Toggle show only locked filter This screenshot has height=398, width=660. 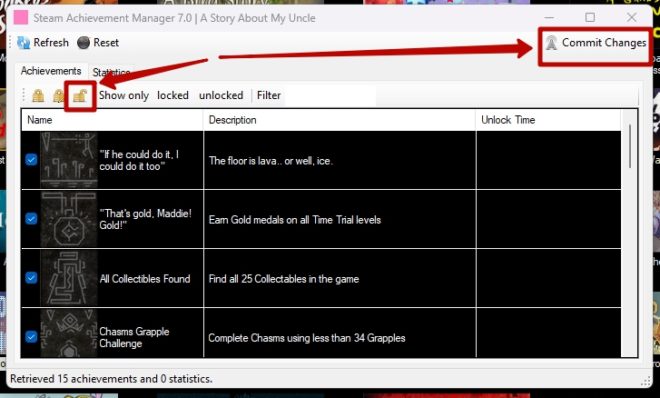[x=173, y=96]
